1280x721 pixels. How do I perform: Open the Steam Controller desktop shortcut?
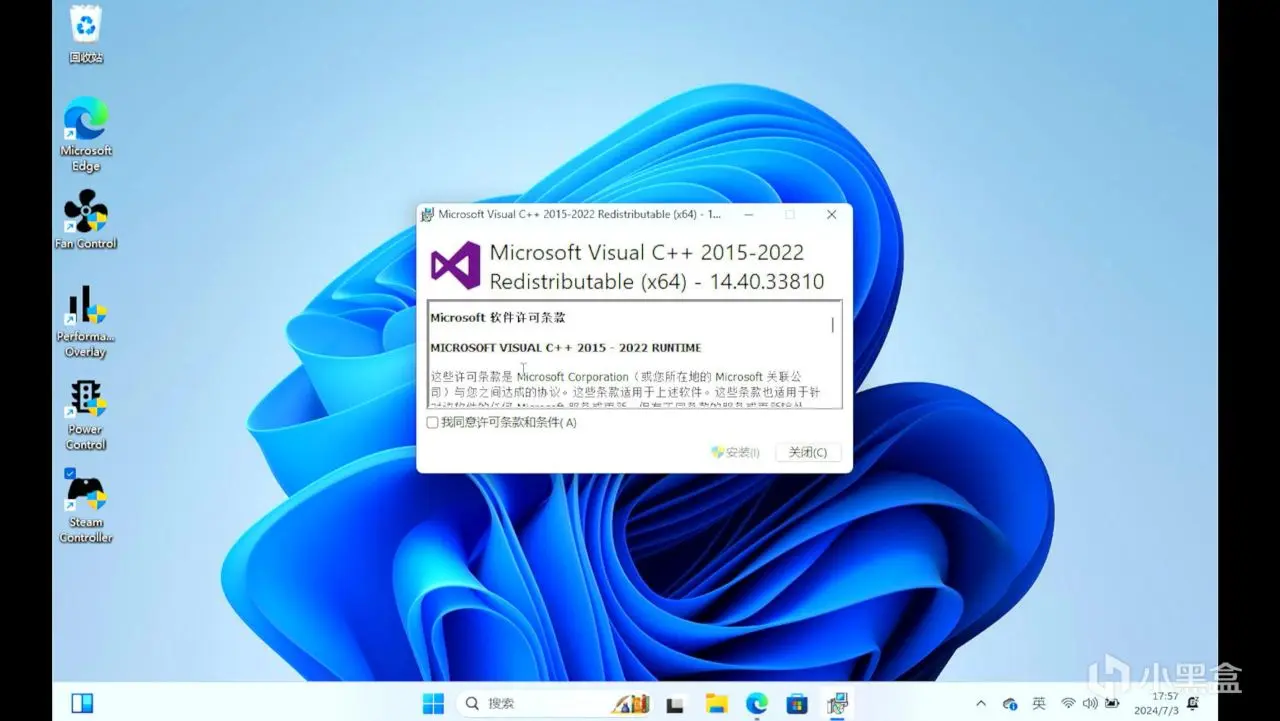tap(86, 507)
